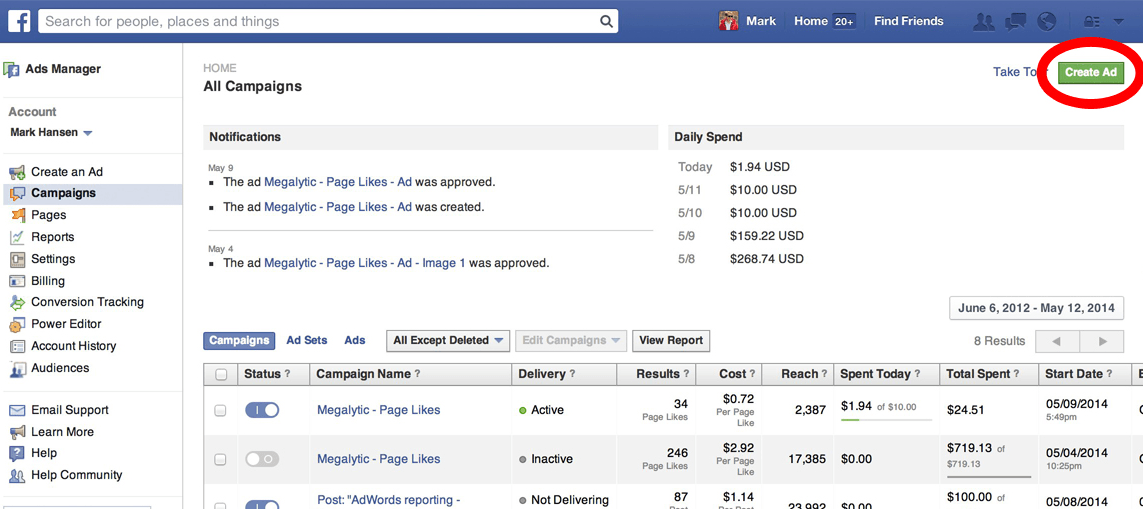Open the All Except Deleted filter dropdown

448,341
